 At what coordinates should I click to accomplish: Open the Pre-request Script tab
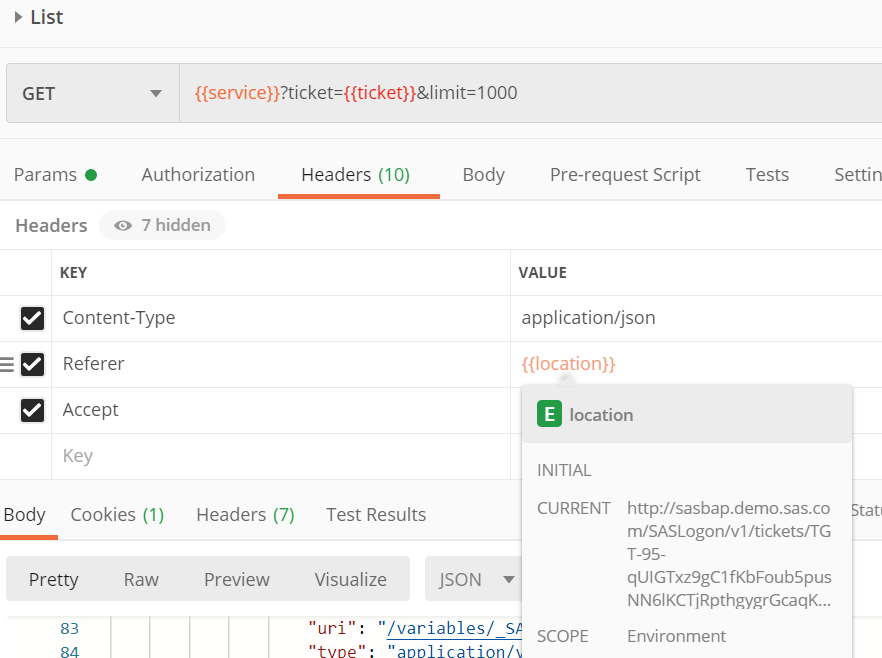(625, 174)
